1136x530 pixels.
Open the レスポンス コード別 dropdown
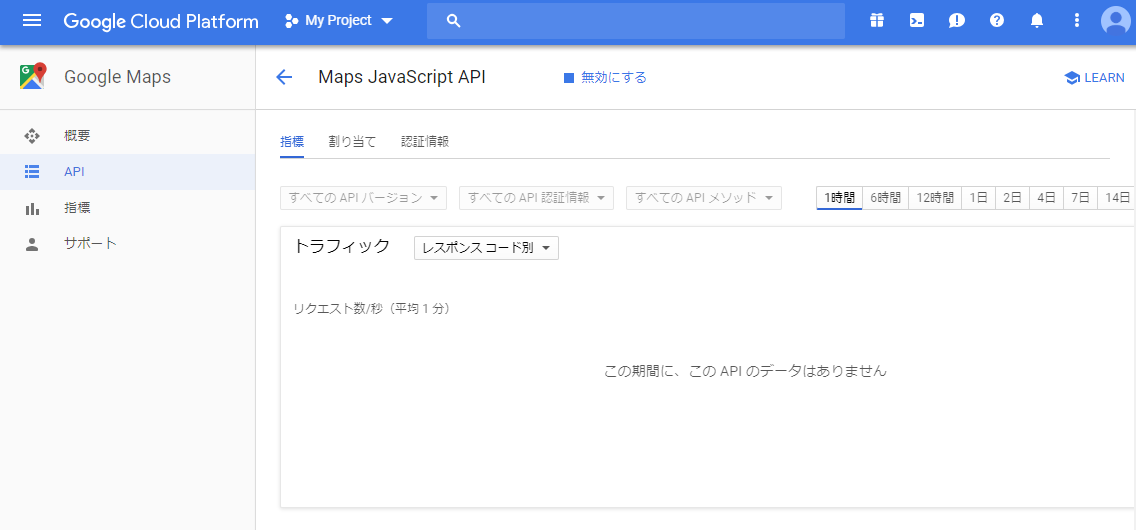coord(486,248)
